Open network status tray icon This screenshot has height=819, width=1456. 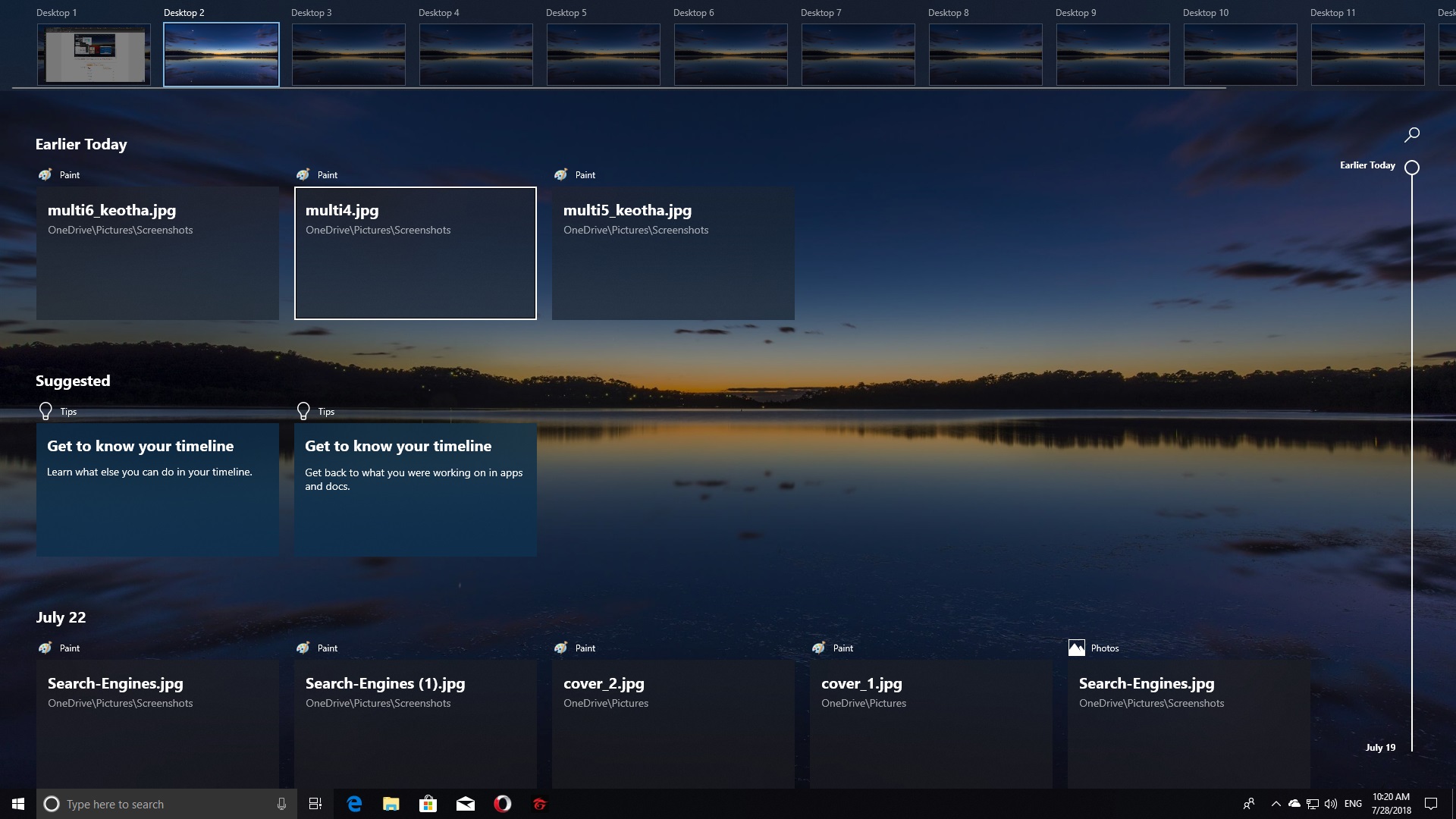(1313, 804)
